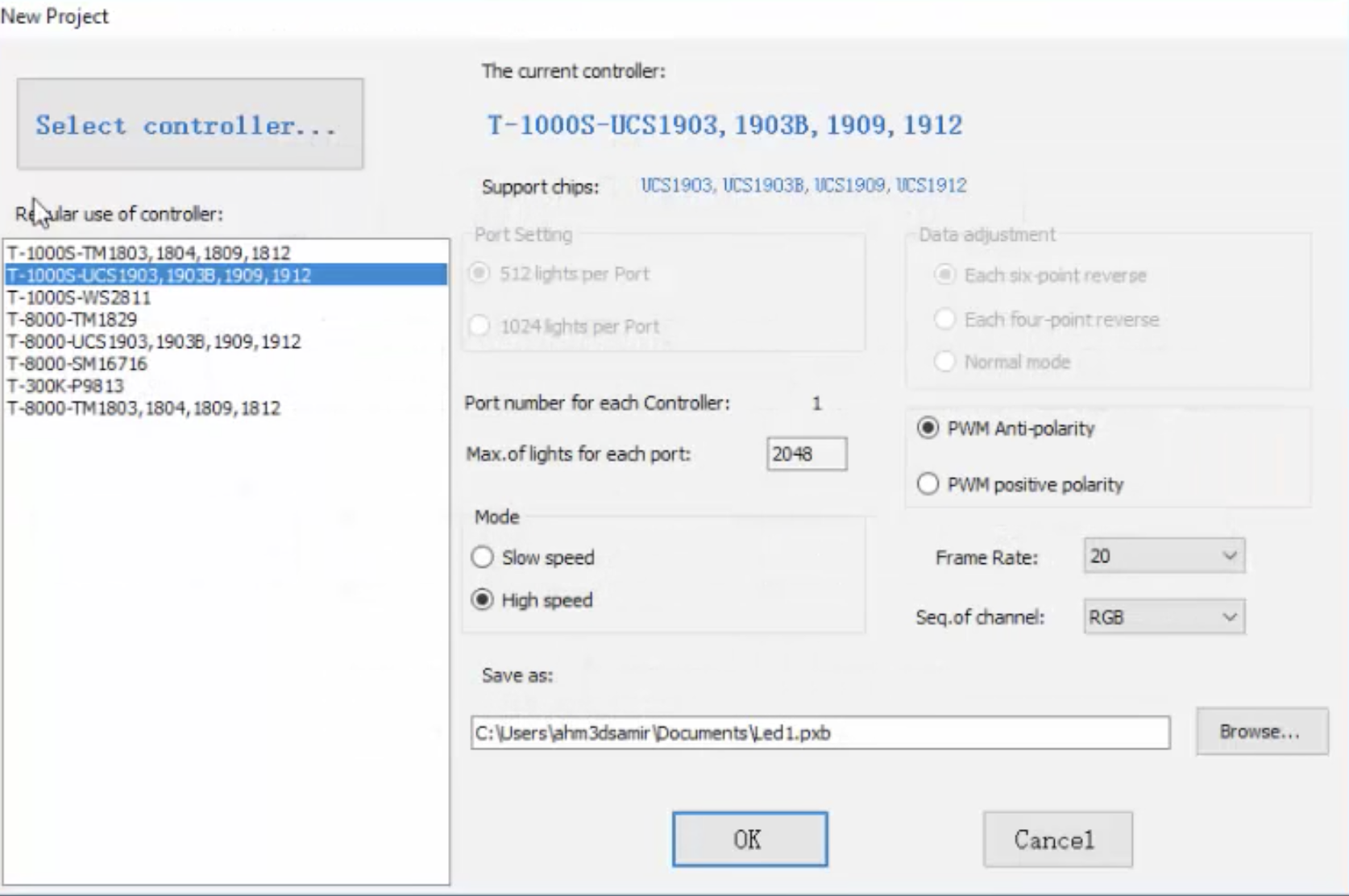Click the Save as file path field
The height and width of the screenshot is (896, 1349).
pyautogui.click(x=820, y=732)
